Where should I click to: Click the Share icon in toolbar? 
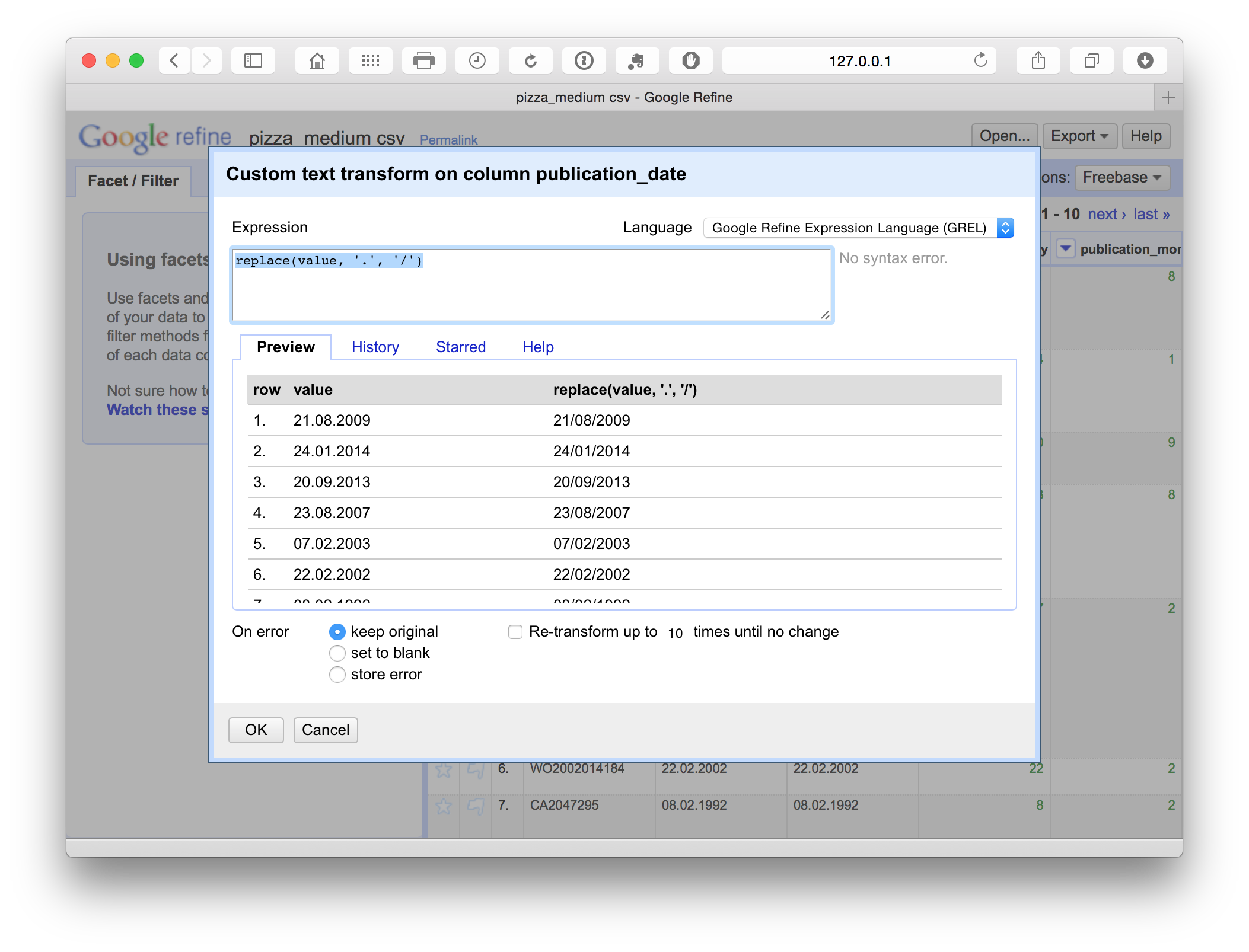point(1038,60)
